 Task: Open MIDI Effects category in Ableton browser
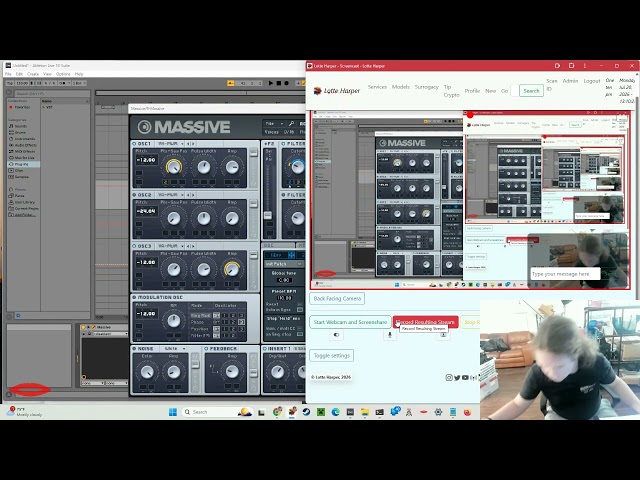(x=24, y=151)
